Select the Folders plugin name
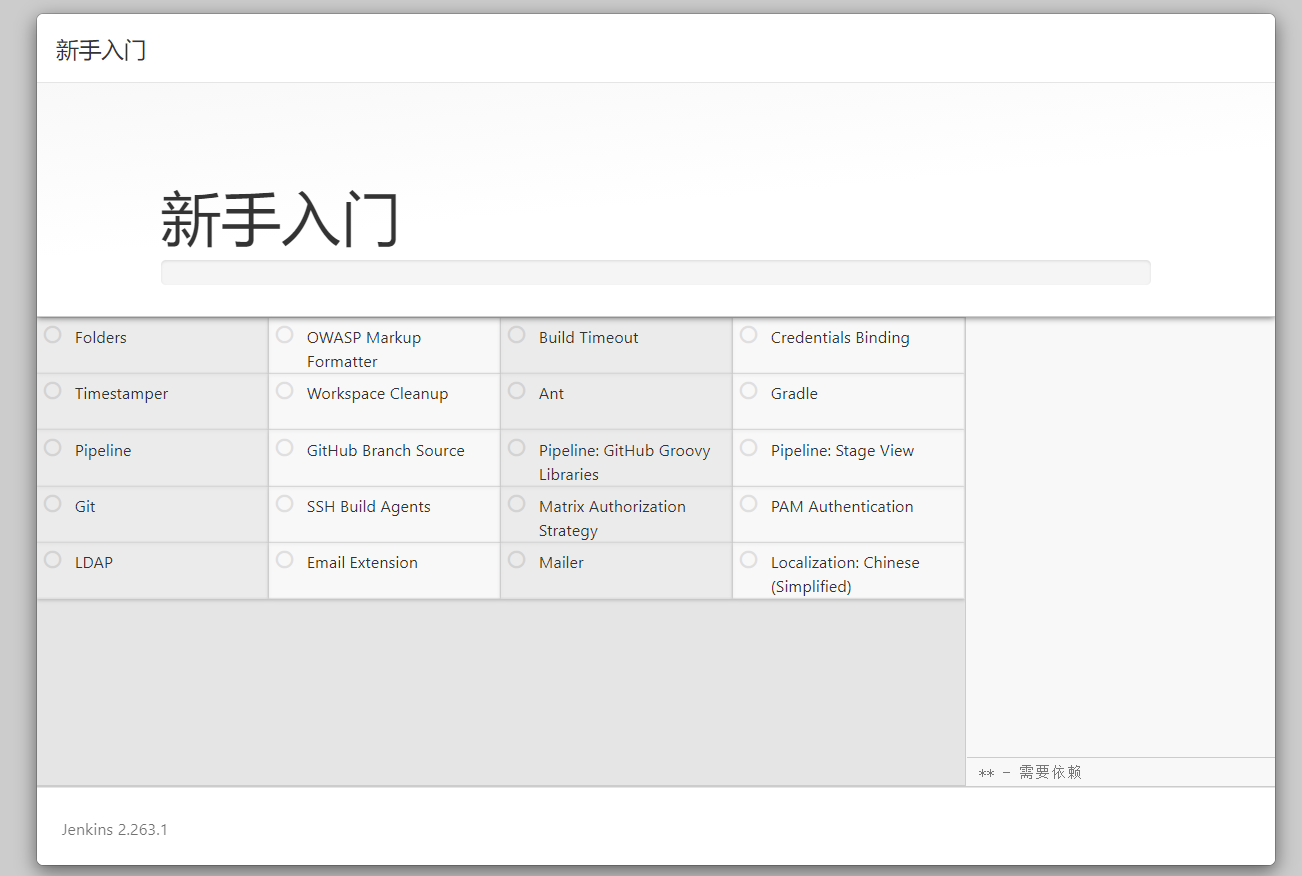 click(x=101, y=338)
